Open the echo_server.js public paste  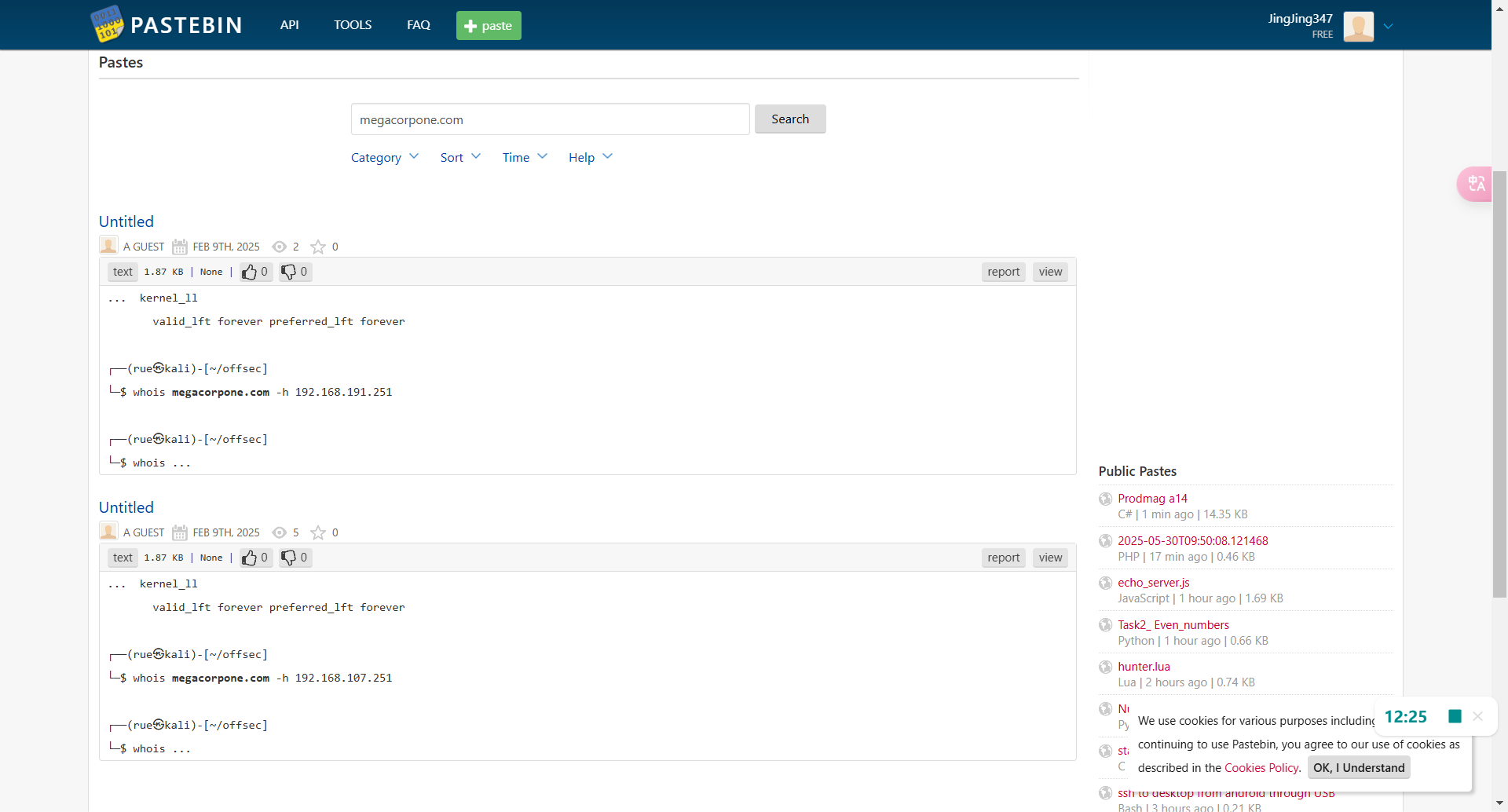(1153, 583)
